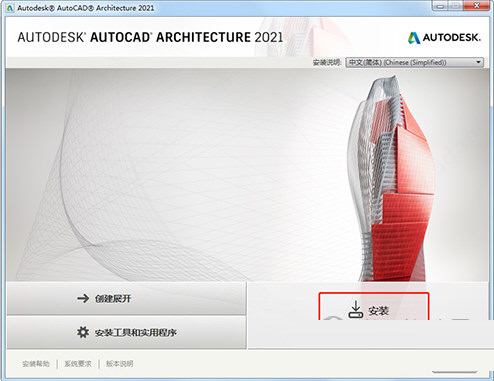This screenshot has width=494, height=381.
Task: Open 安装工具和实用程序 (Install Tools and Utilities)
Action: (x=126, y=332)
